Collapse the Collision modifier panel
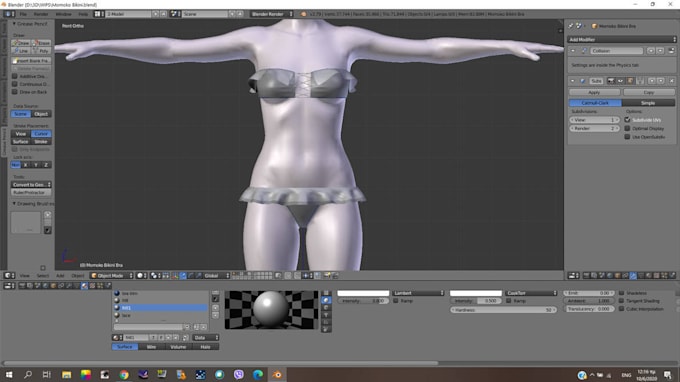Screen dimensions: 680x382 click(573, 51)
